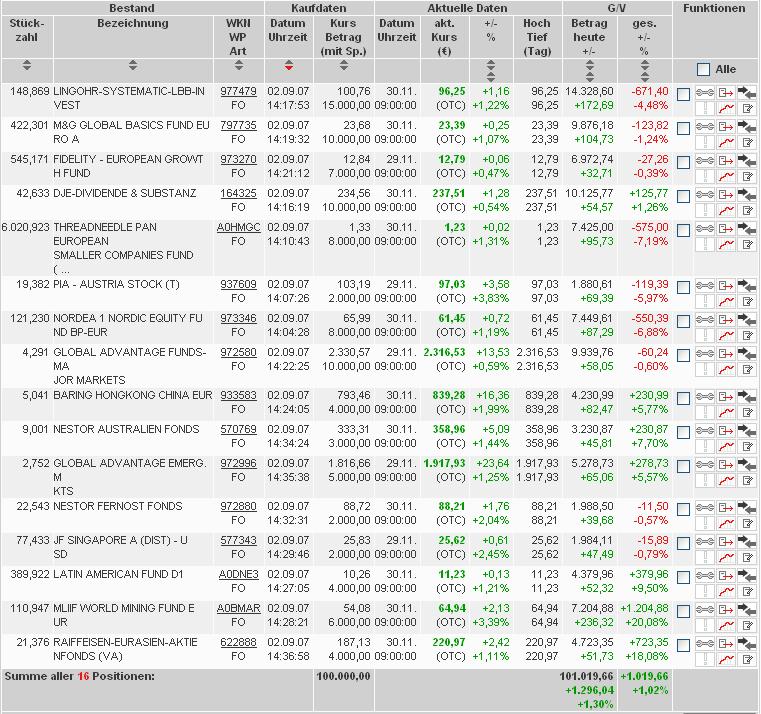Screen dimensions: 761x714
Task: Sort the table by Stückzahl using its arrows
Action: point(27,65)
